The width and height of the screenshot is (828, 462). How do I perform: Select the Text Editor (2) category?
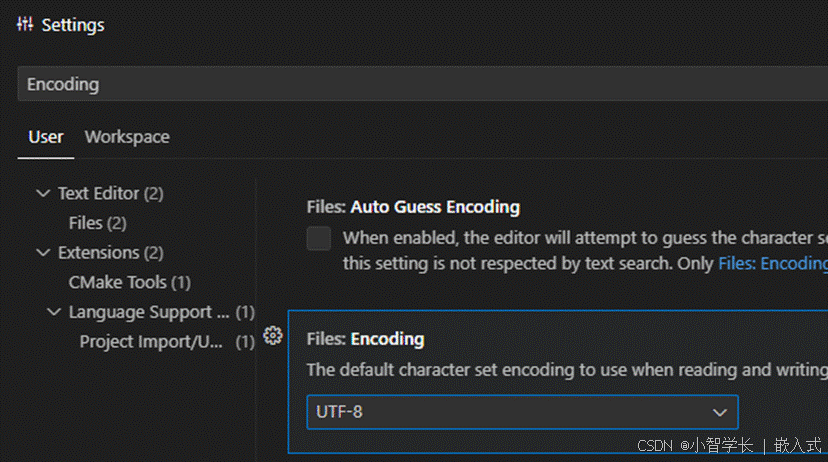[110, 193]
